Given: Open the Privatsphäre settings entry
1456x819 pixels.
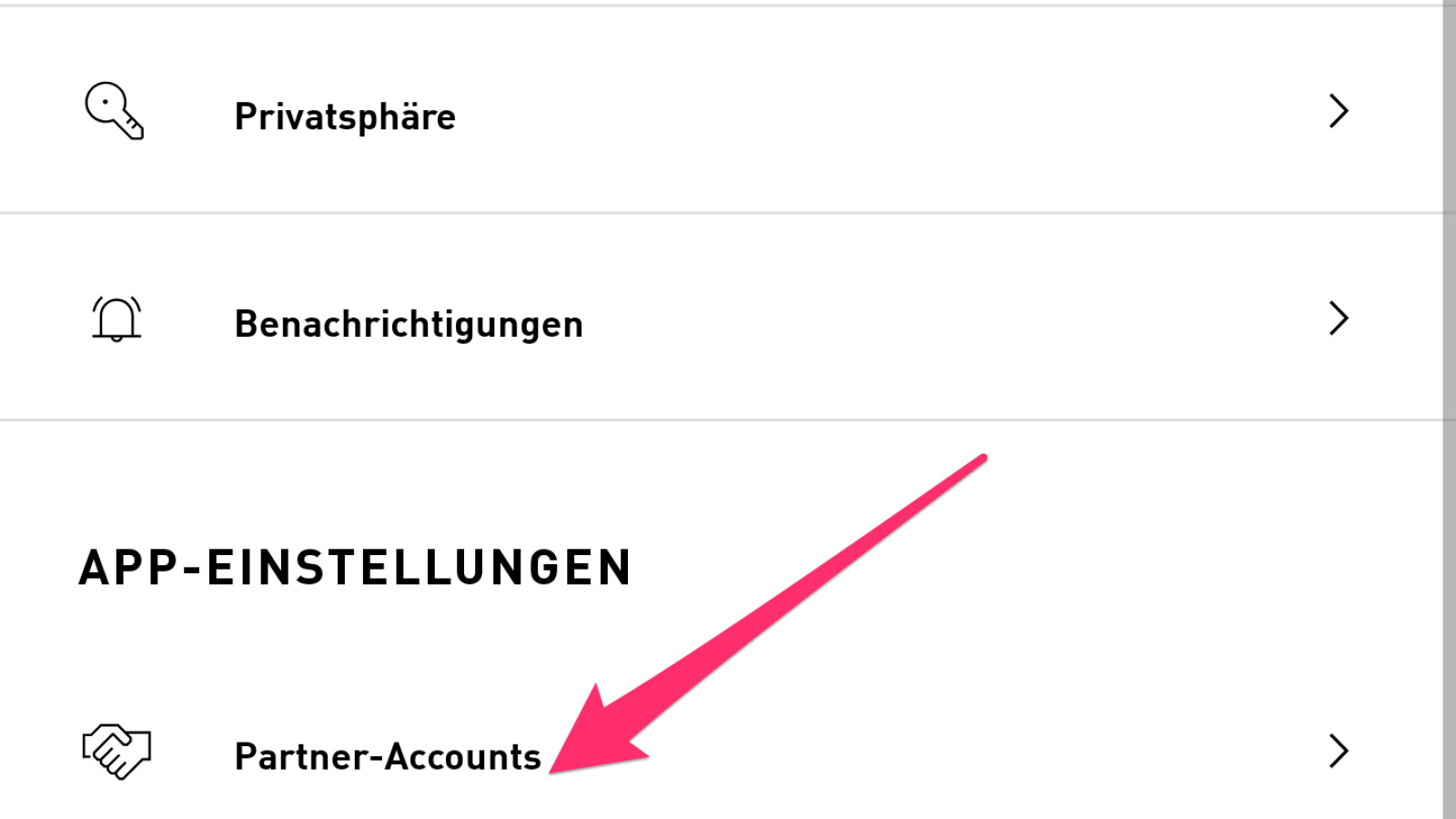Looking at the screenshot, I should tap(345, 116).
